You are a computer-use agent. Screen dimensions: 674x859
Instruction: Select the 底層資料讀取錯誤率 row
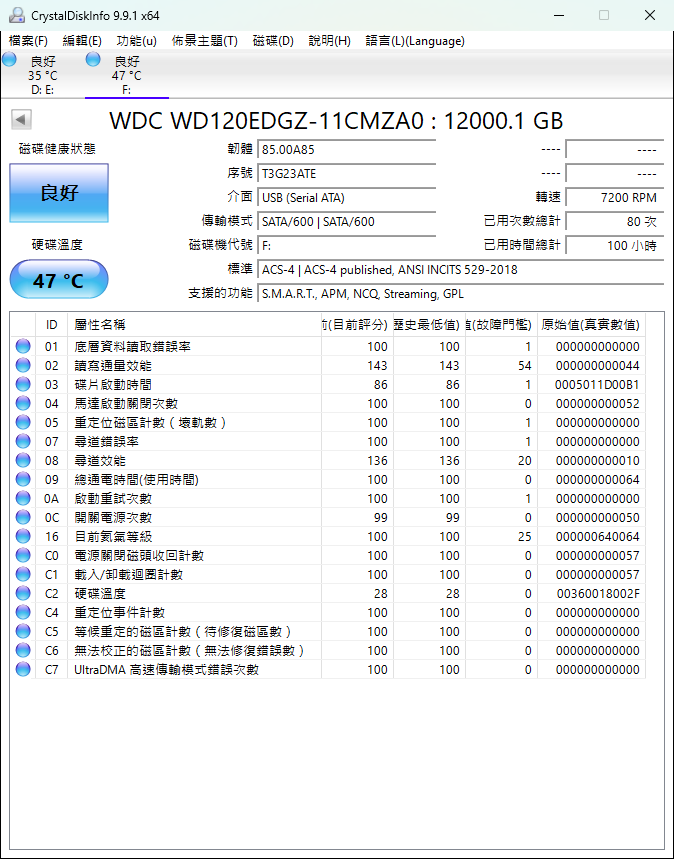point(328,346)
